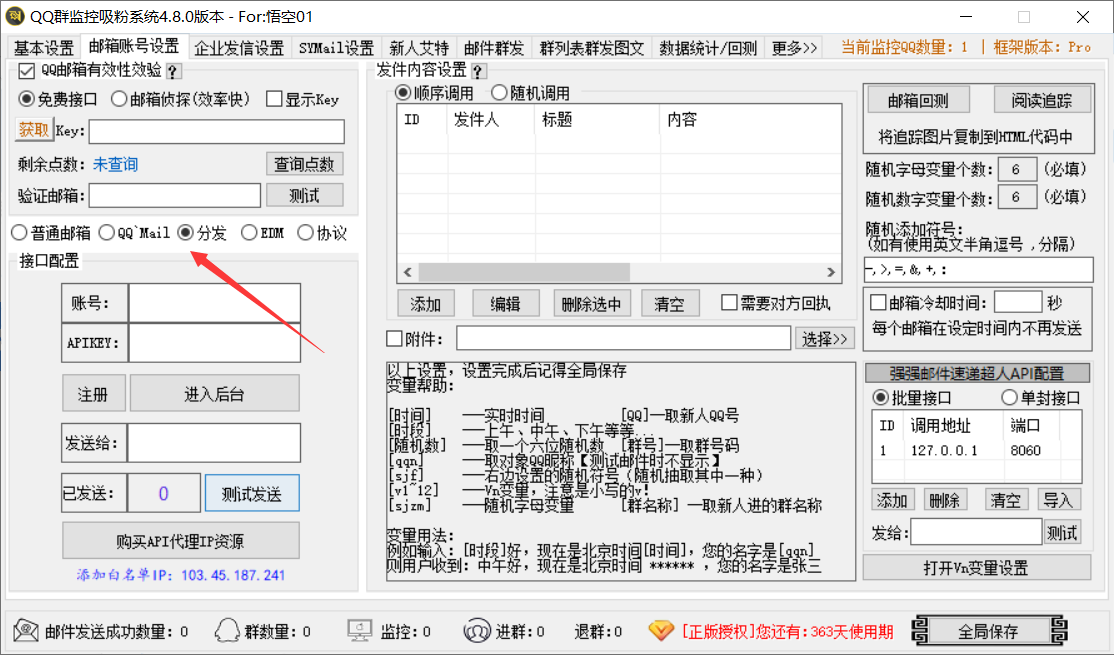Click the gold diamond license icon
This screenshot has height=655, width=1114.
661,630
